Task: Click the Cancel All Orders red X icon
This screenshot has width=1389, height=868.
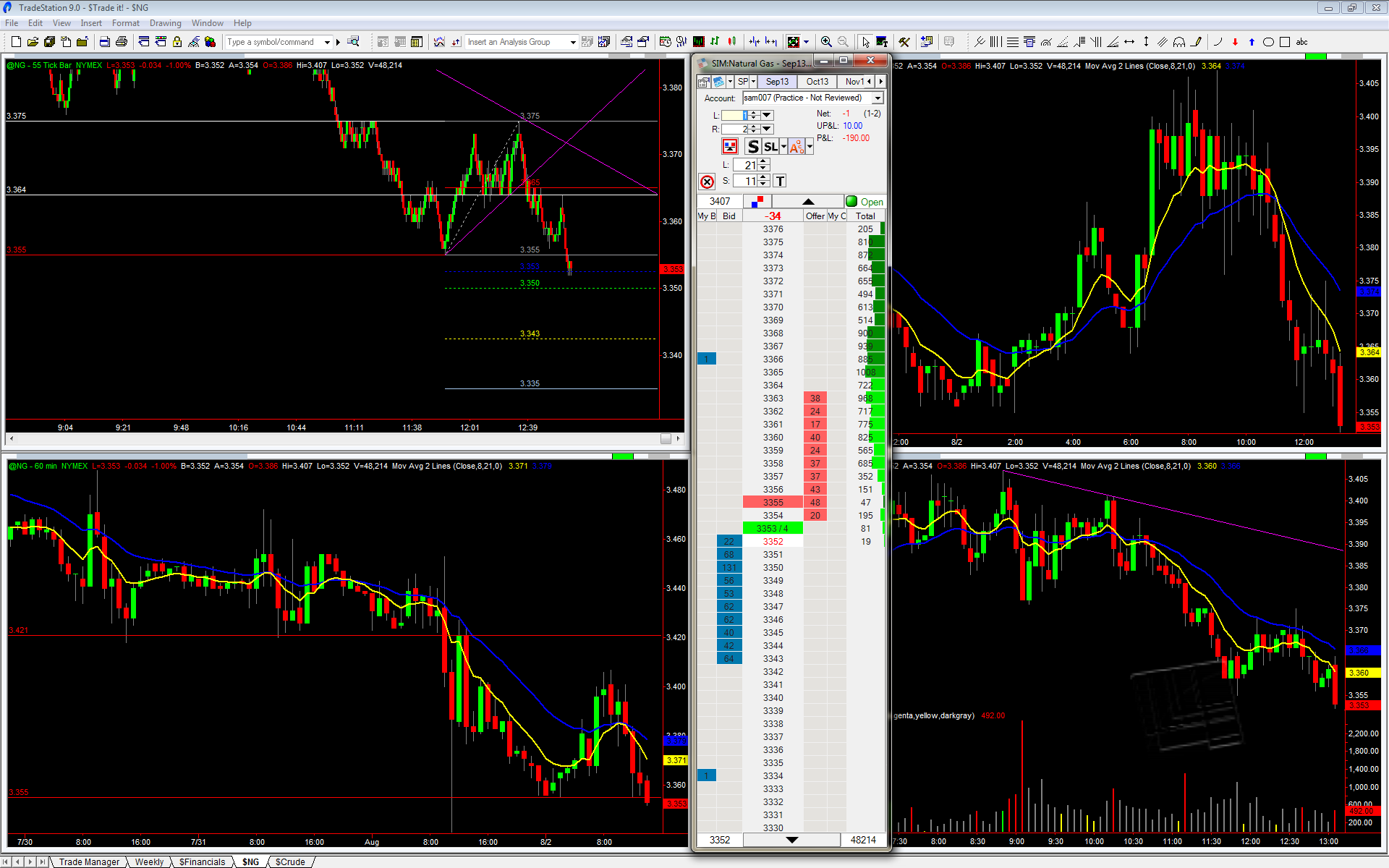Action: click(707, 182)
